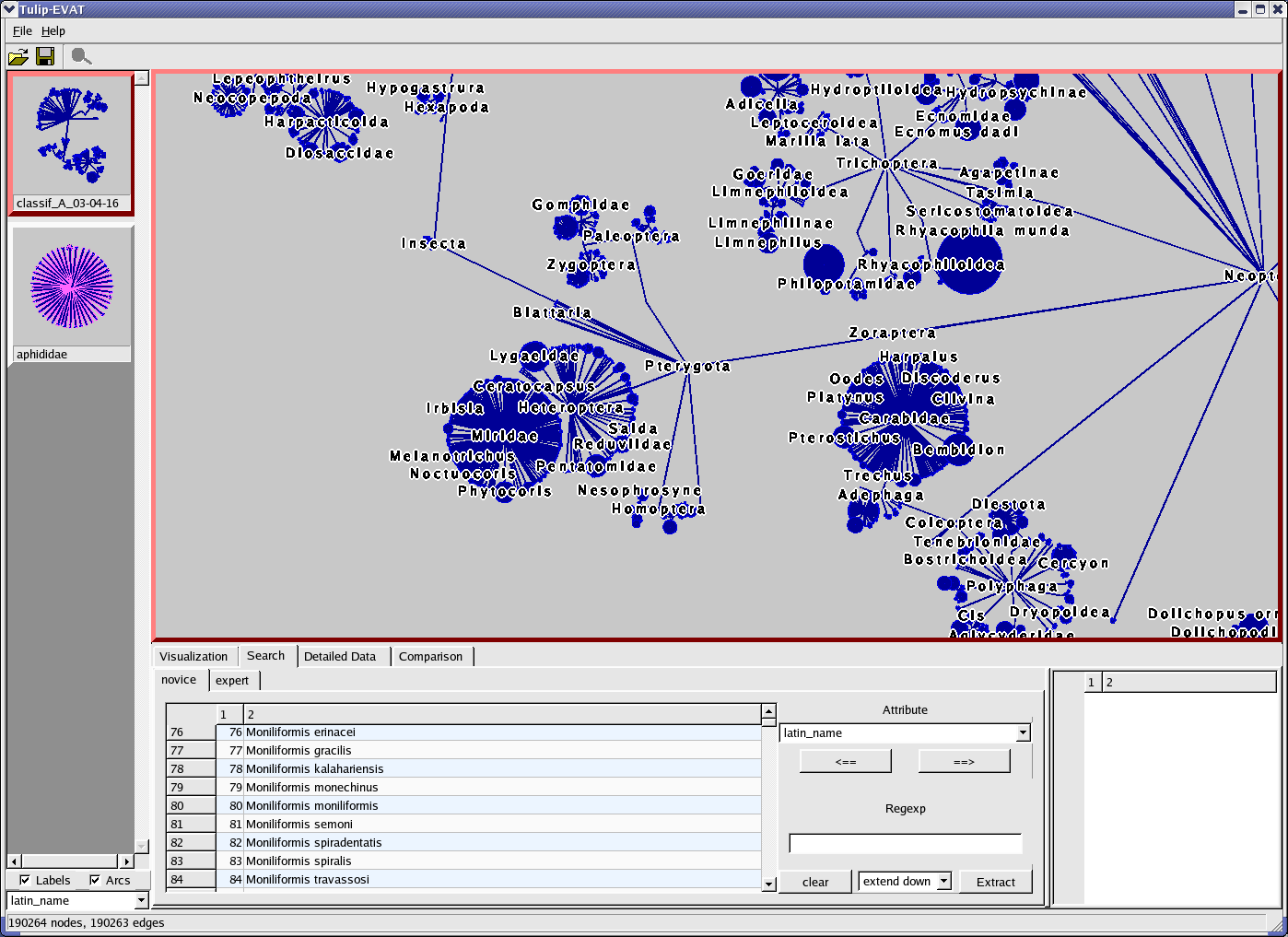
Task: Click the <== arrow button
Action: tap(845, 762)
